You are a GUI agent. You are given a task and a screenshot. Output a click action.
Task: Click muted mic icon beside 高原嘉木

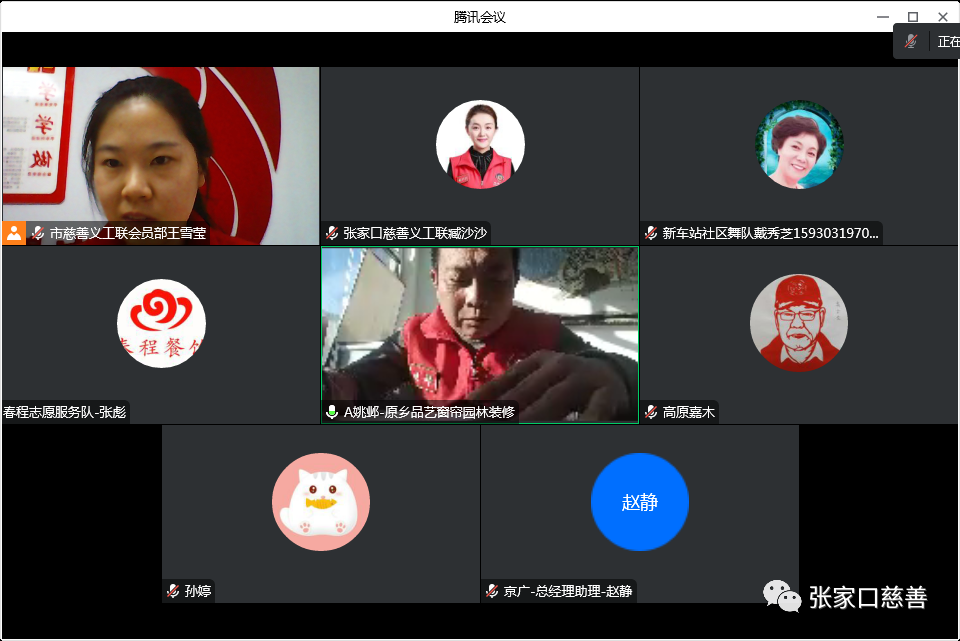click(652, 412)
